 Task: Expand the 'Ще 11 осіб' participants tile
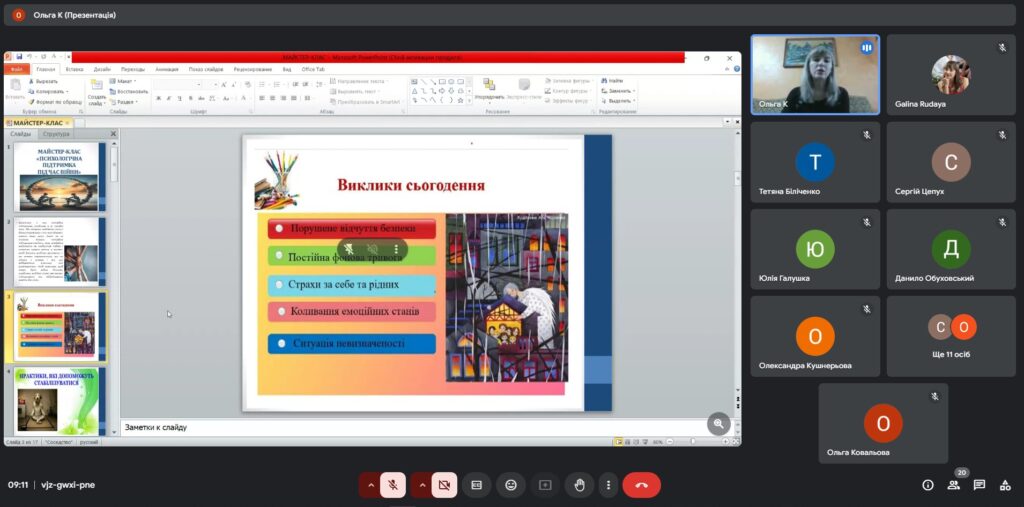click(950, 335)
